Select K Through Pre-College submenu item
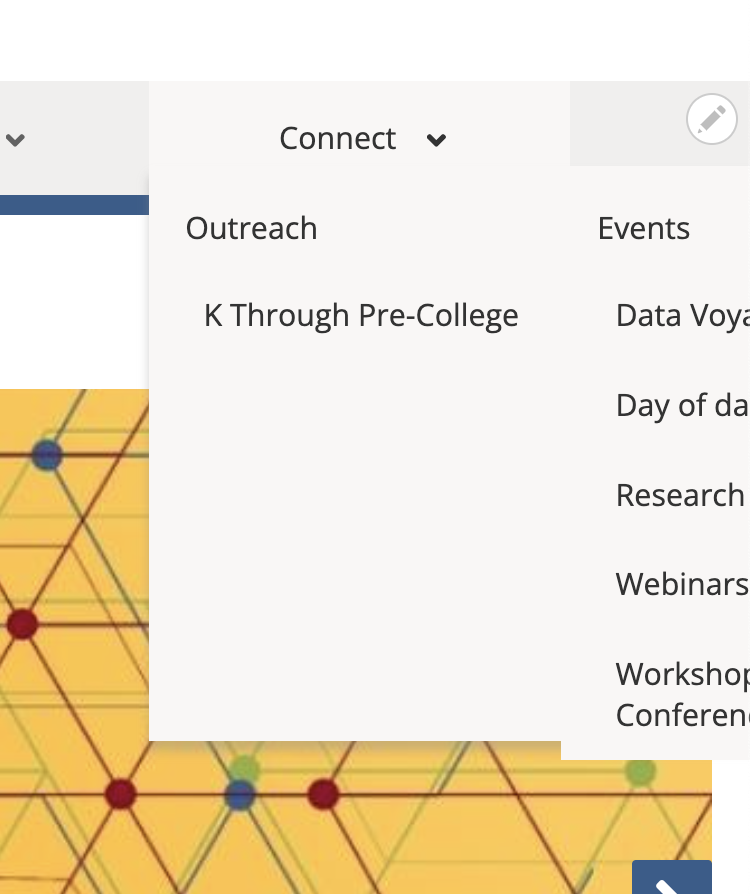750x894 pixels. coord(361,315)
